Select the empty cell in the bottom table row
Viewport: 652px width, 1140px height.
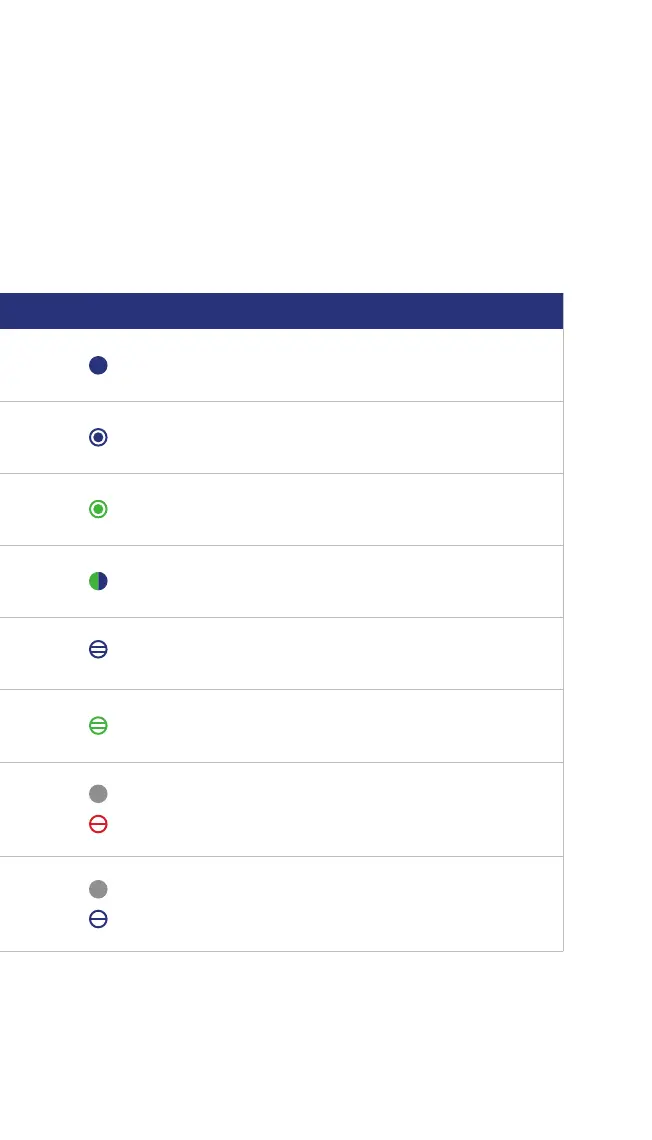(334, 904)
